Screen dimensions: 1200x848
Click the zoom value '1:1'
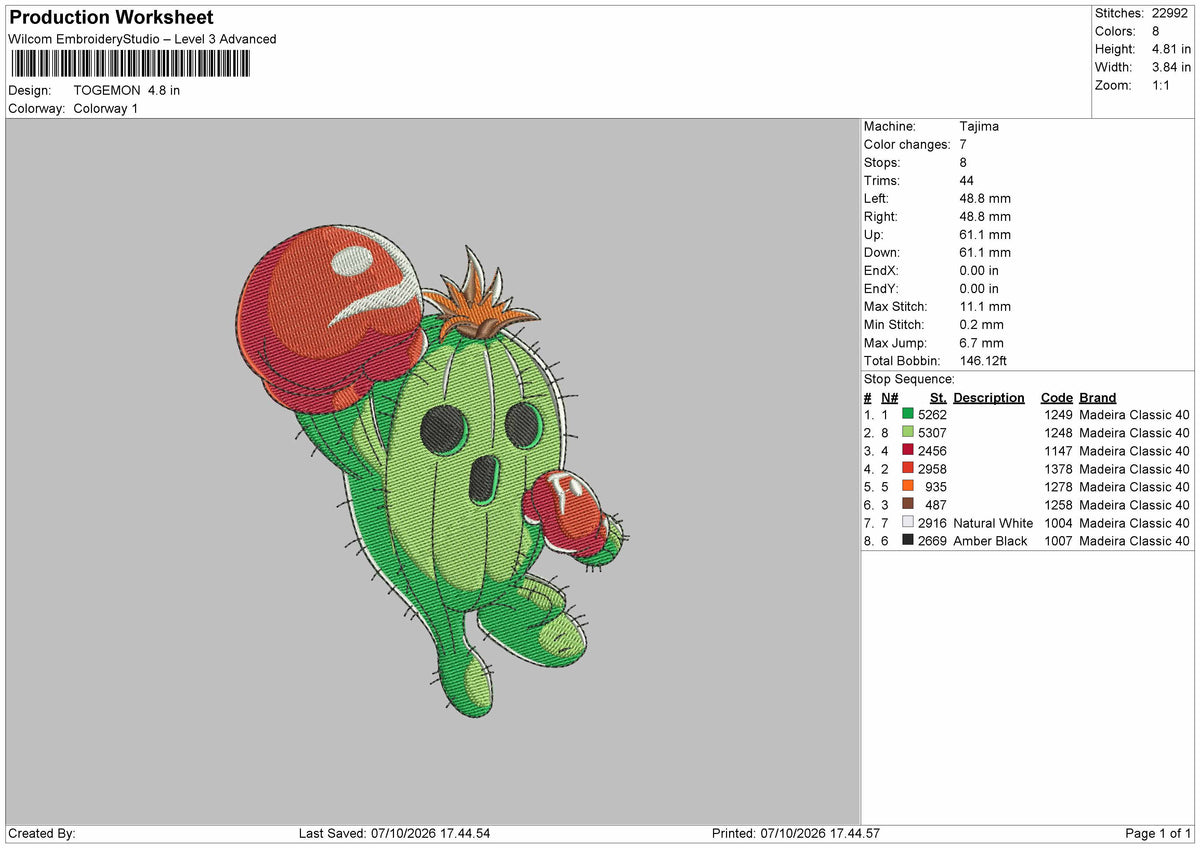(x=1161, y=85)
